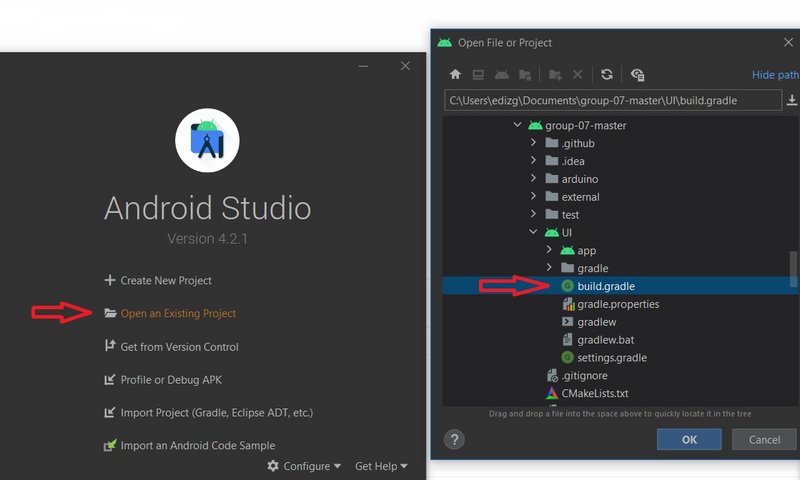Close the Open File or Project dialog
800x480 pixels.
pos(788,42)
